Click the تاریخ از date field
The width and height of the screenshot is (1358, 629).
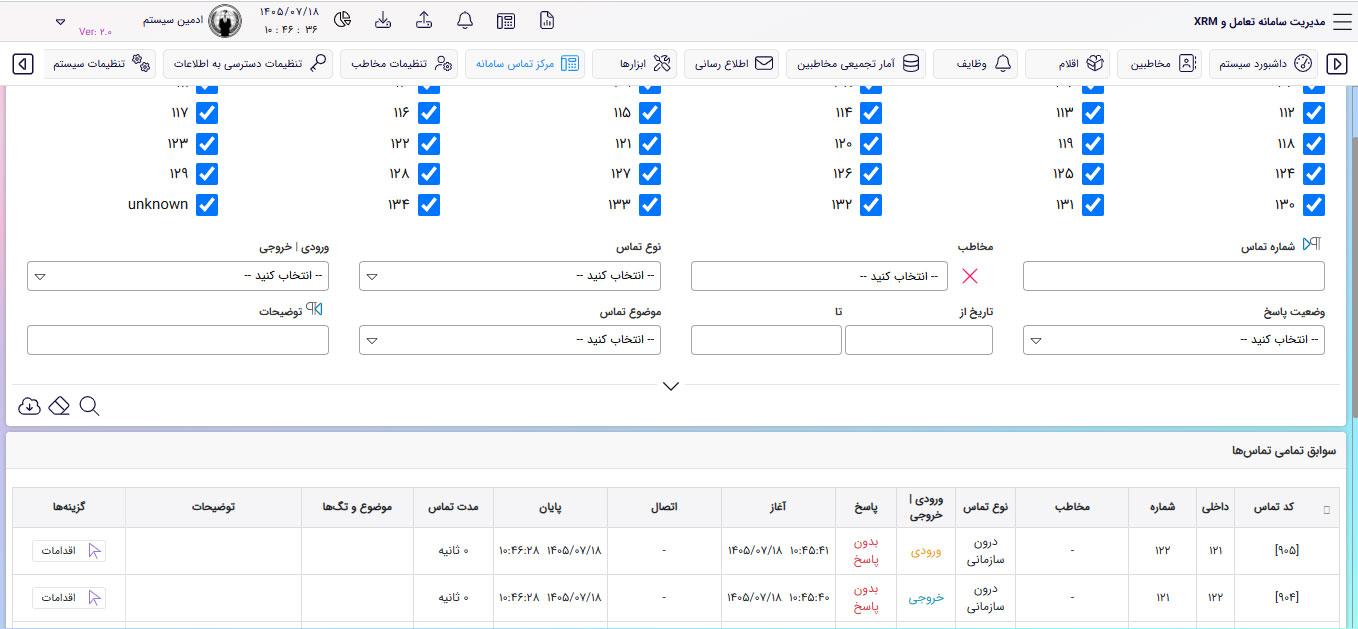pos(919,340)
